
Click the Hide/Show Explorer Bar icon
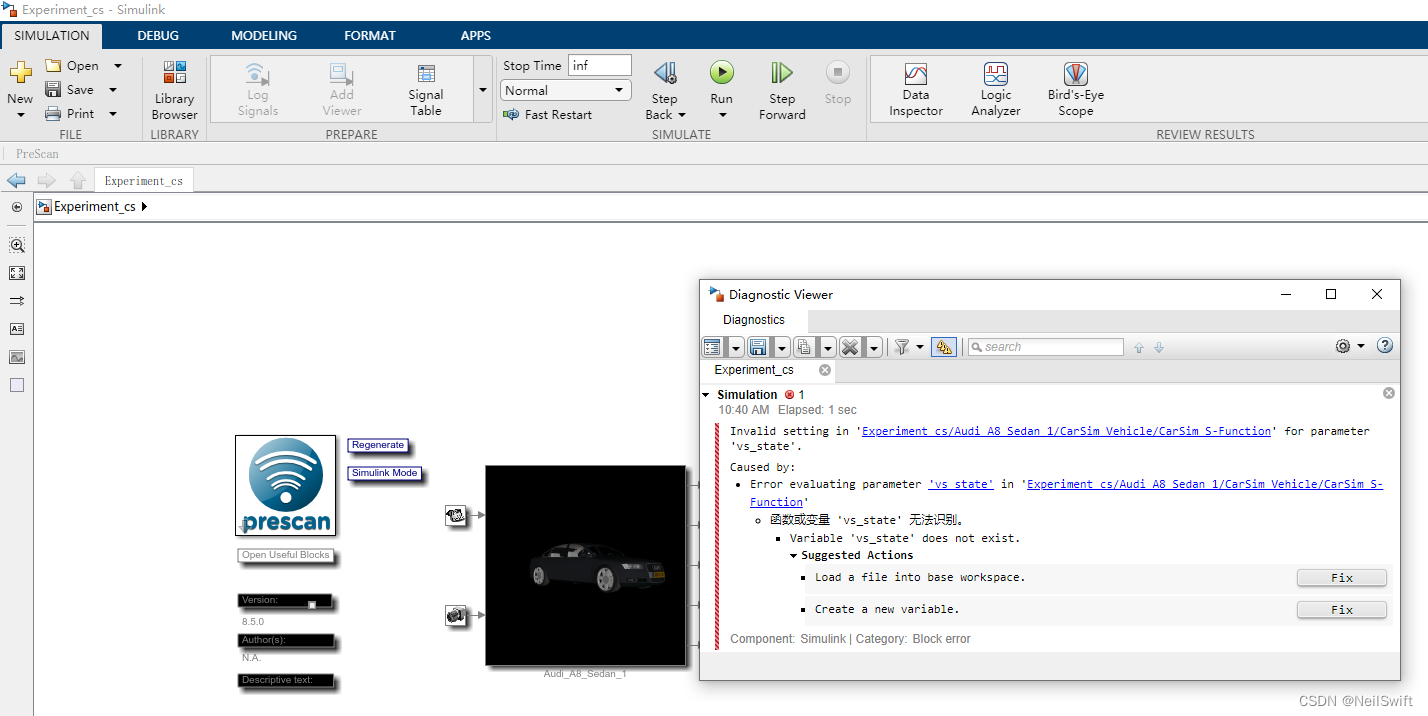(x=17, y=207)
